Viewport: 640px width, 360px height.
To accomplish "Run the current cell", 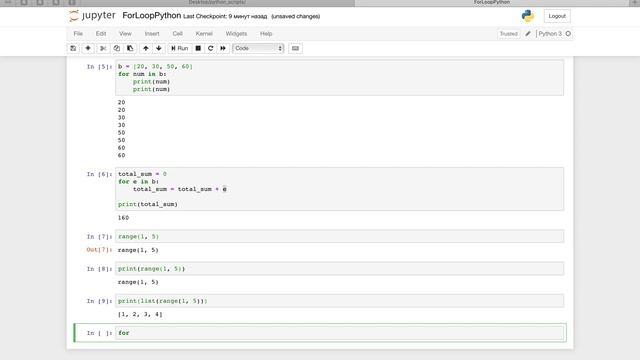I will pyautogui.click(x=180, y=48).
